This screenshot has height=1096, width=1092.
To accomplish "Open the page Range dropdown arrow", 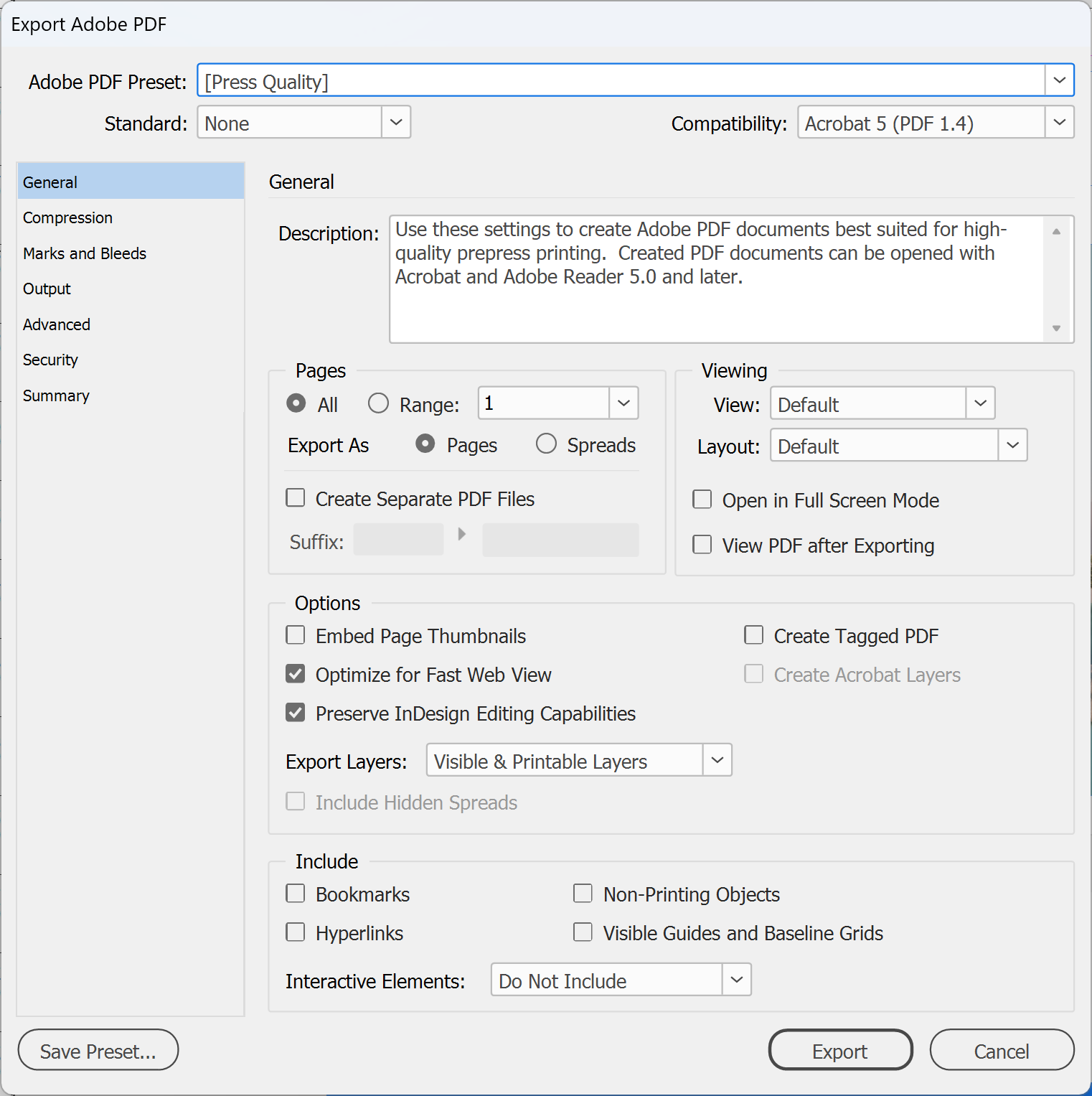I will point(623,403).
